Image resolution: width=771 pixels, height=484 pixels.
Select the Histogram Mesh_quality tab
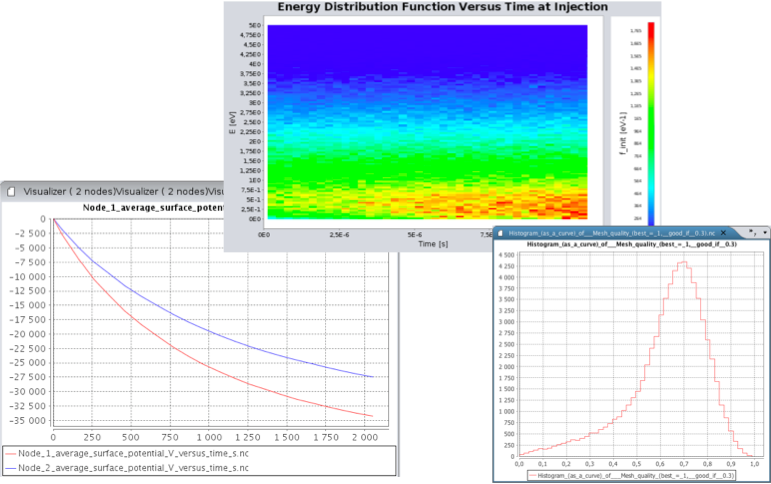612,232
